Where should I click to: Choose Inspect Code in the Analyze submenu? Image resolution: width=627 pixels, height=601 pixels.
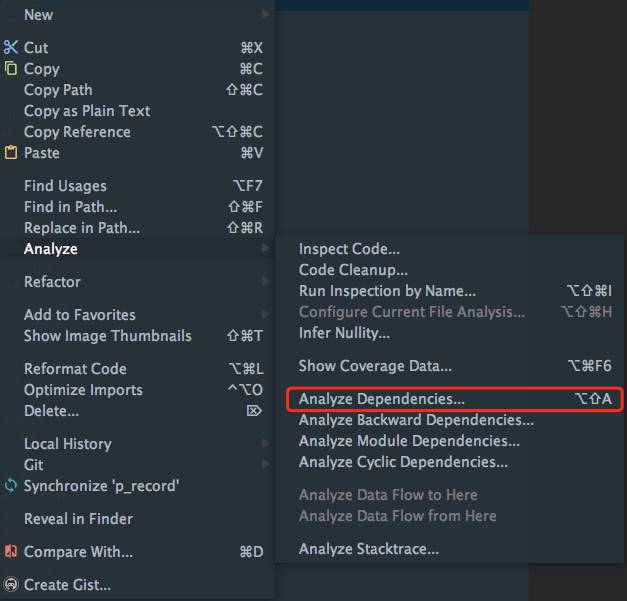(x=349, y=249)
